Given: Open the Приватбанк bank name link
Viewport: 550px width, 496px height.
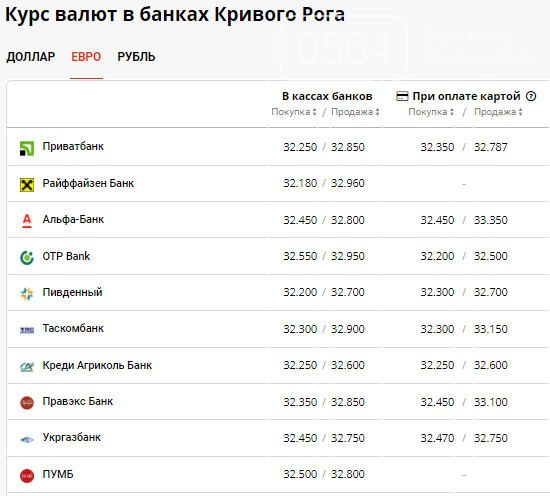Looking at the screenshot, I should pos(73,146).
